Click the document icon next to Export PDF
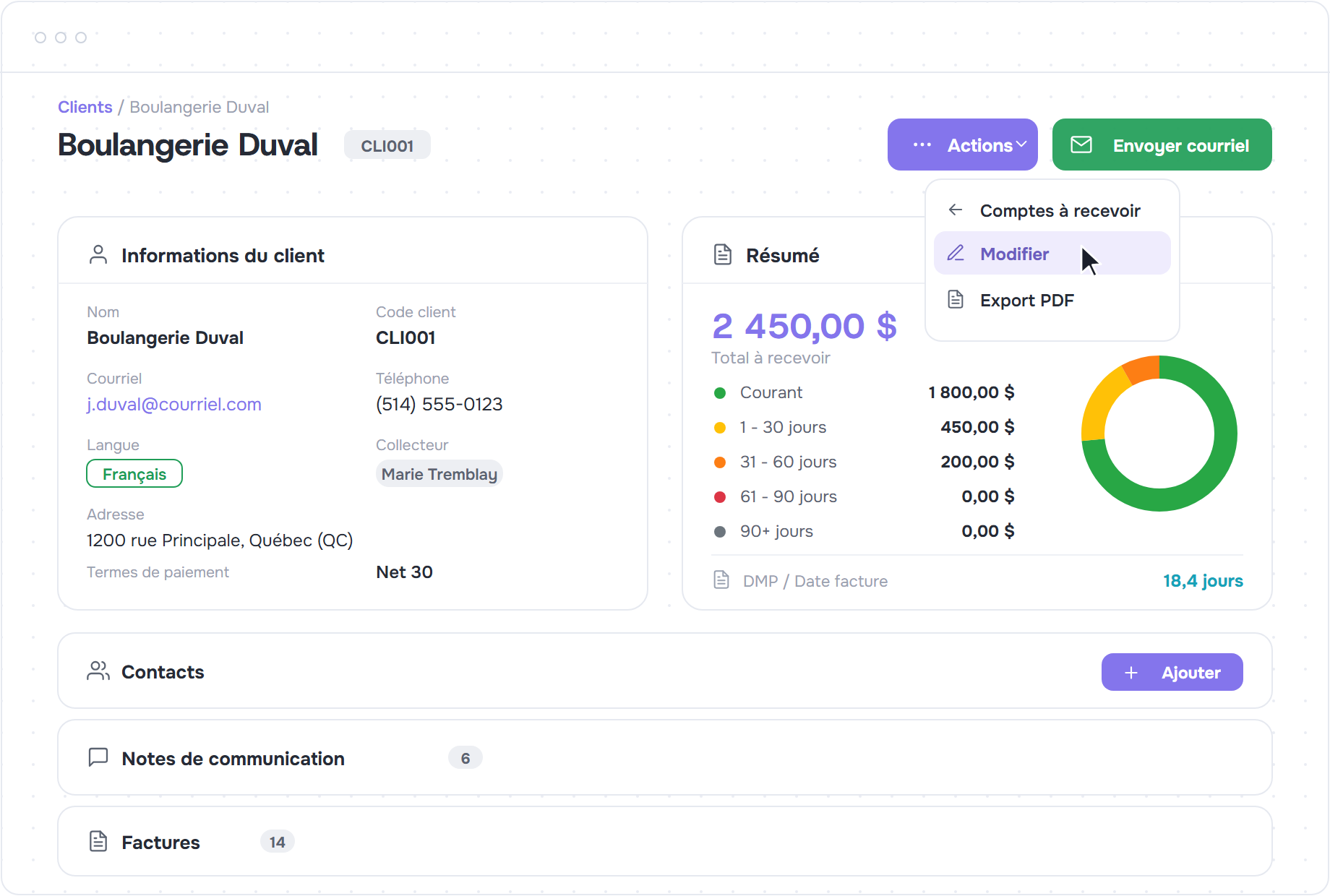Image resolution: width=1330 pixels, height=896 pixels. 956,299
